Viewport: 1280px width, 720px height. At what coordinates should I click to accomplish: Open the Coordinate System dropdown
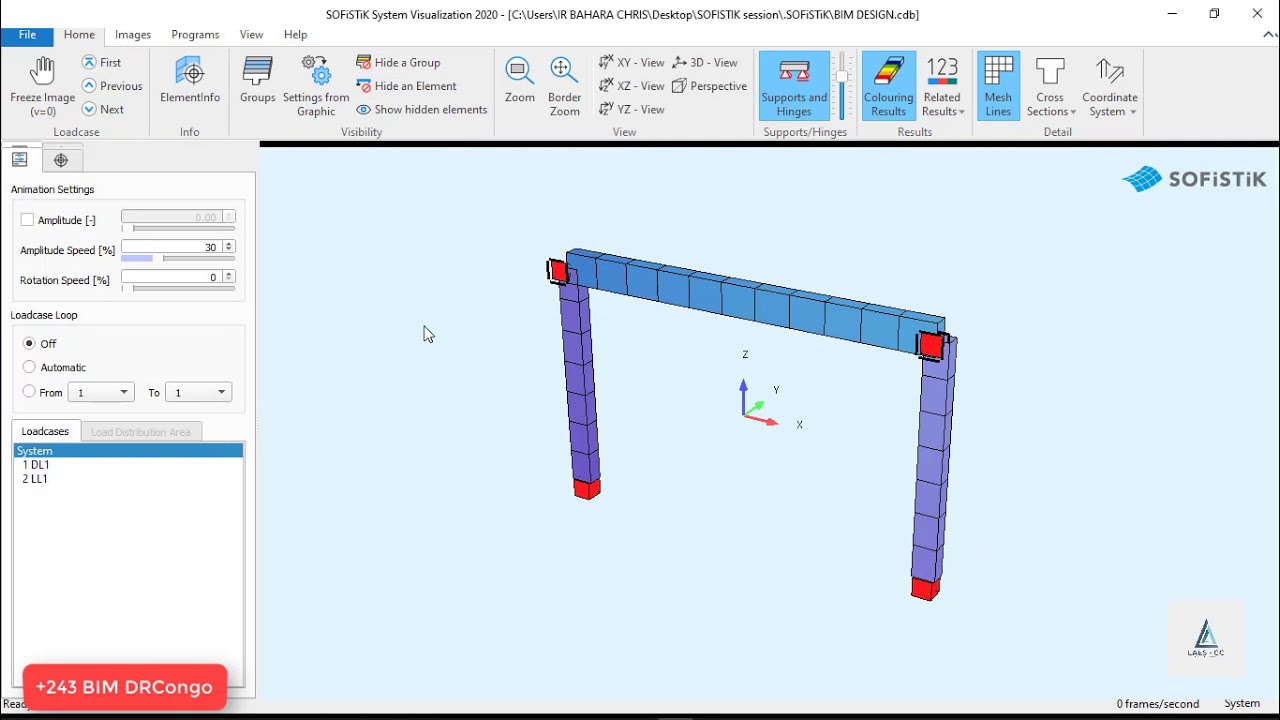1109,87
